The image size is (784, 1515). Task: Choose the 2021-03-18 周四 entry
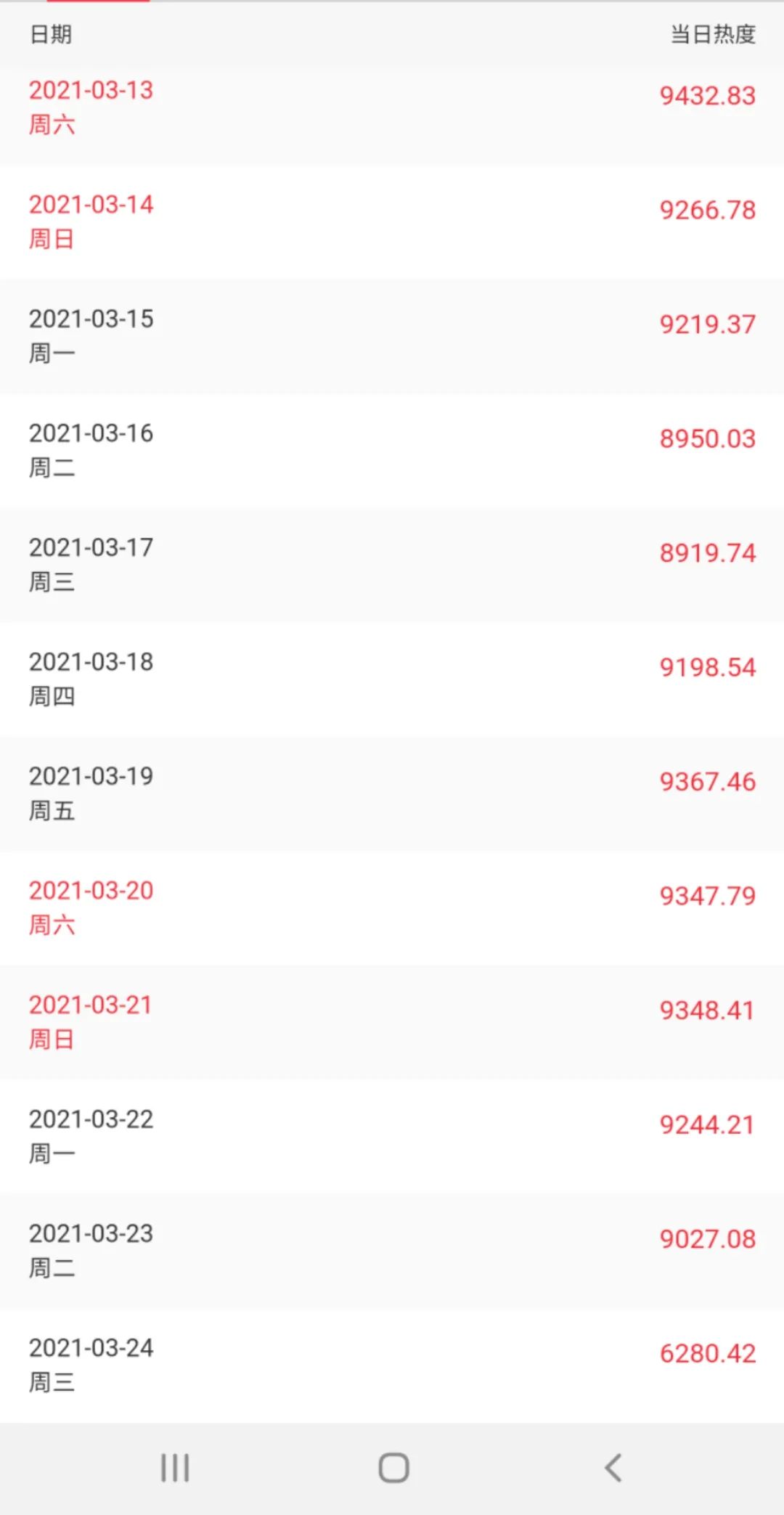tap(91, 679)
